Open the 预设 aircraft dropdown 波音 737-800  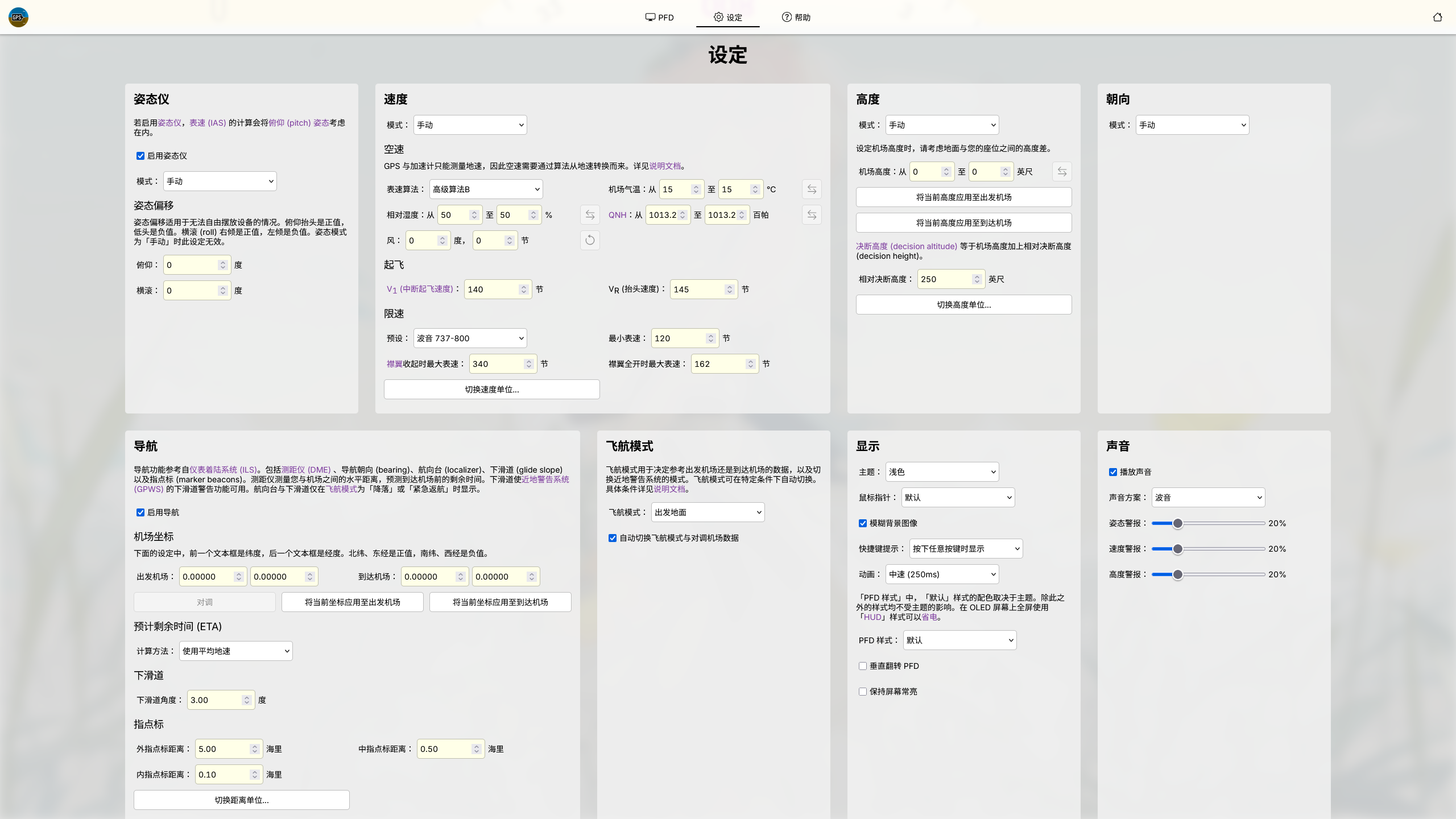point(470,338)
